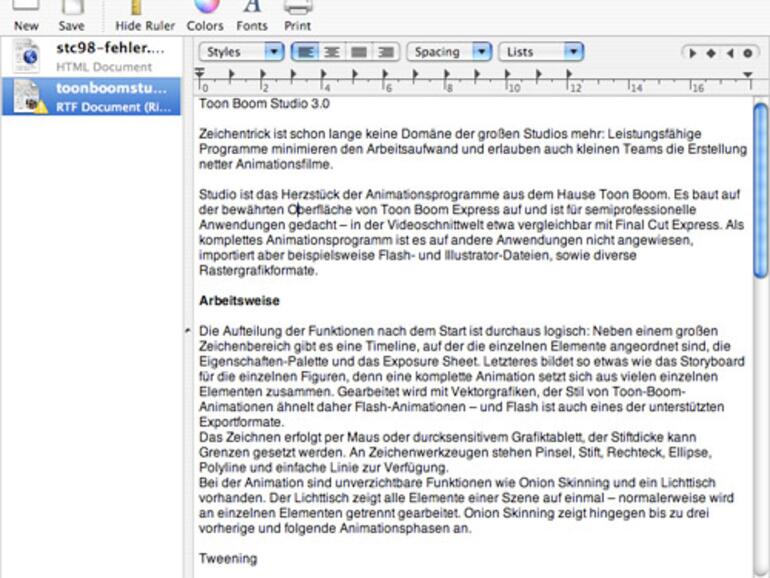The image size is (770, 578).
Task: Click the 'Hide Ruler' label text
Action: [145, 26]
